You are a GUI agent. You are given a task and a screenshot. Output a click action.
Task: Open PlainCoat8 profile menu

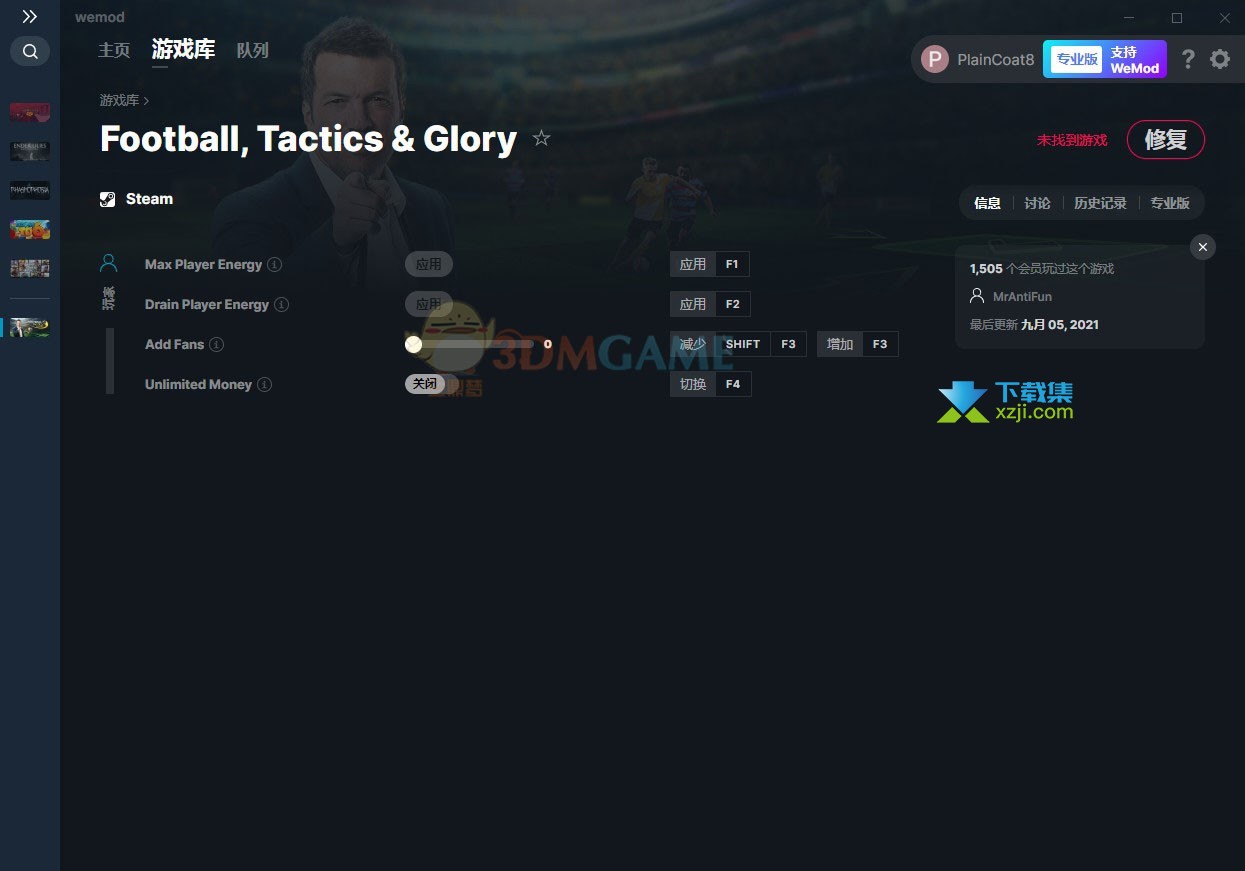click(977, 59)
